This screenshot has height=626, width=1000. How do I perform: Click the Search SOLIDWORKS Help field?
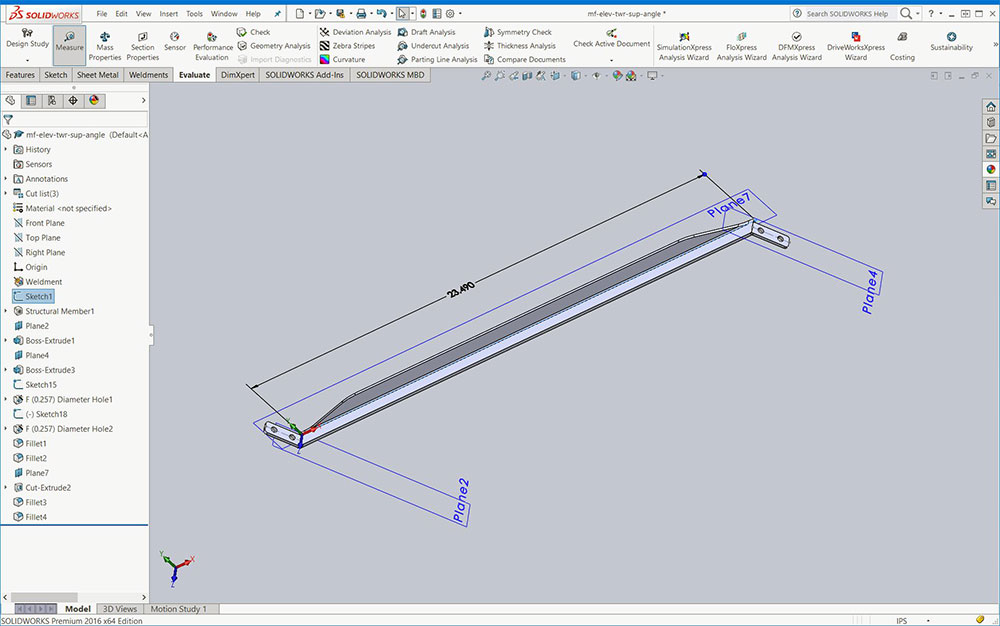(846, 14)
